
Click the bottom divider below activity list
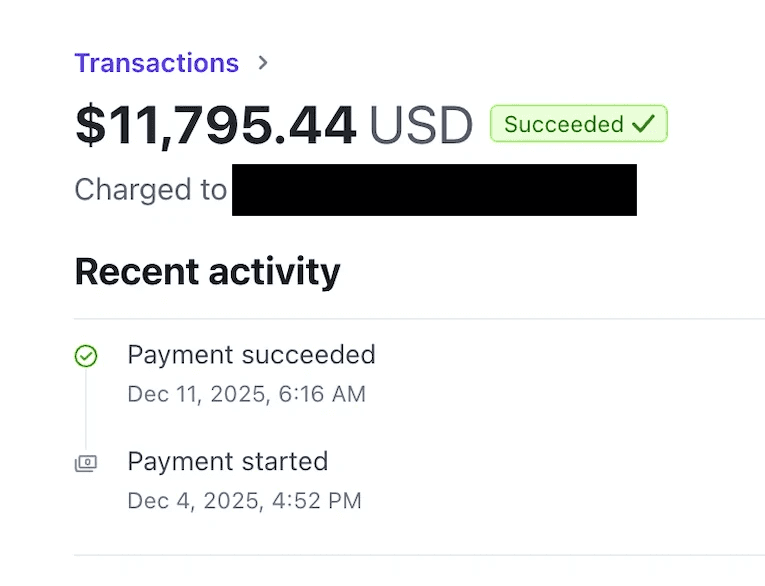[420, 555]
